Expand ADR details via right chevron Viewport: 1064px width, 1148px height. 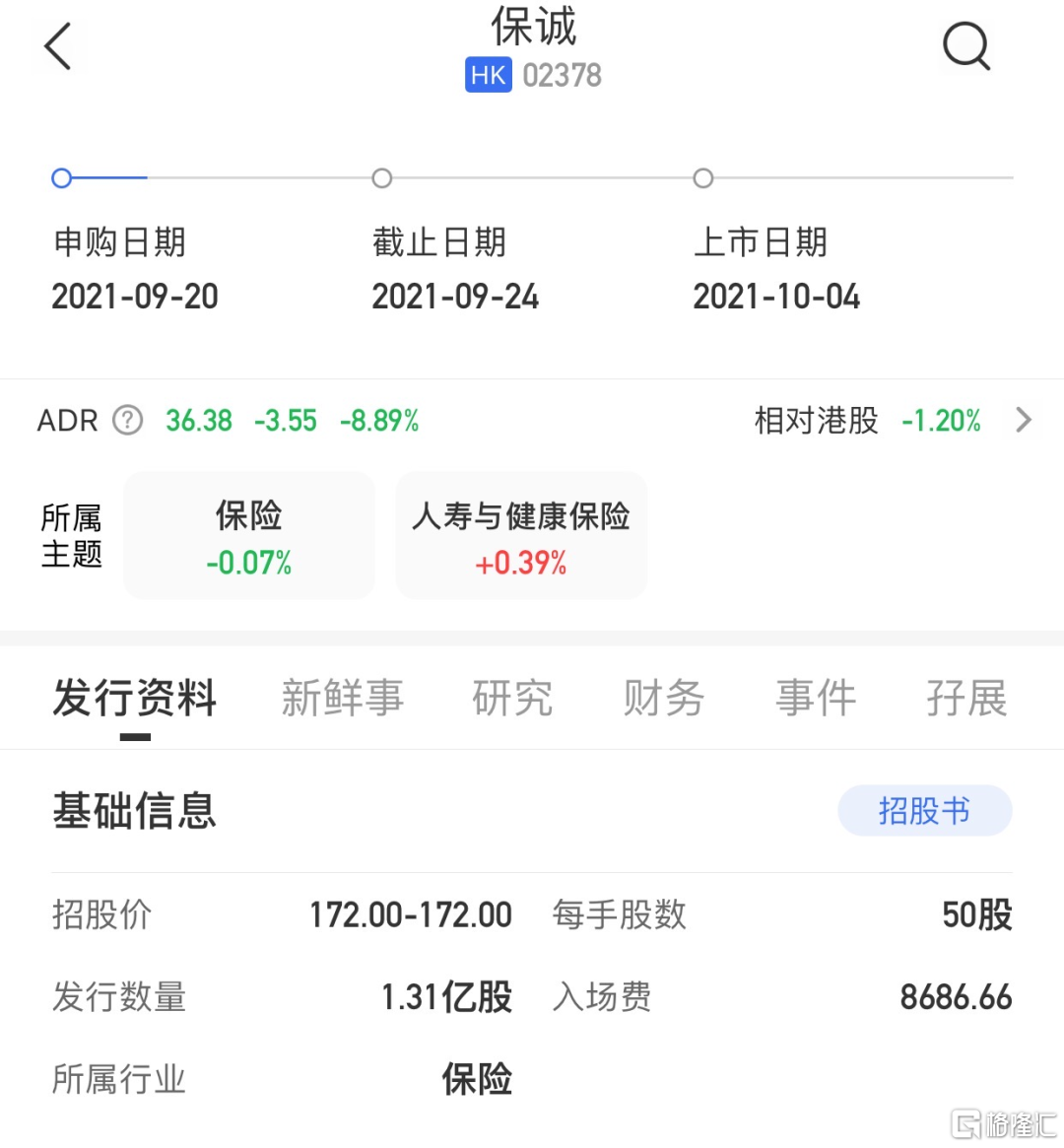[x=1024, y=421]
